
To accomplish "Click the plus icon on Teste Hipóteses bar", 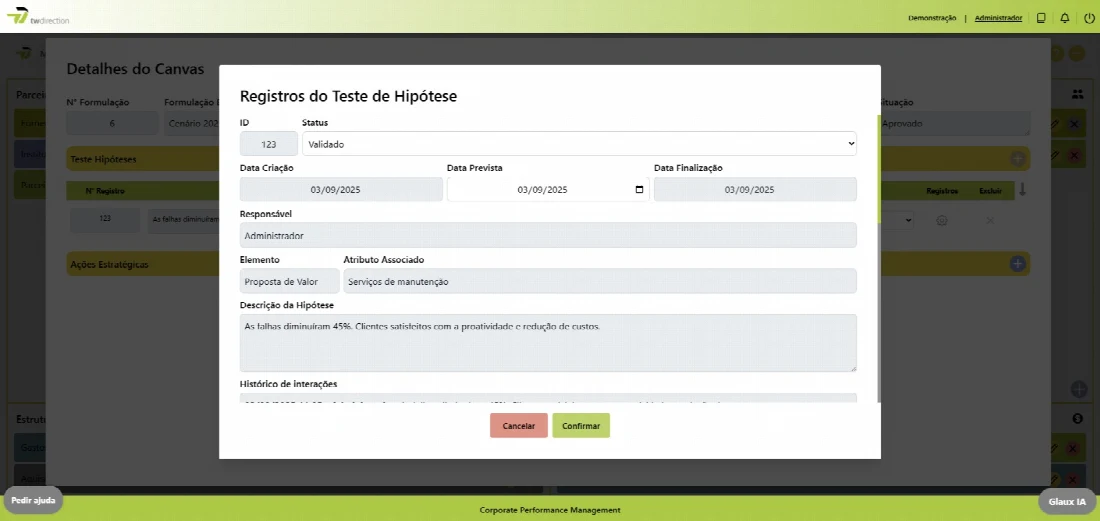I will pyautogui.click(x=1018, y=158).
